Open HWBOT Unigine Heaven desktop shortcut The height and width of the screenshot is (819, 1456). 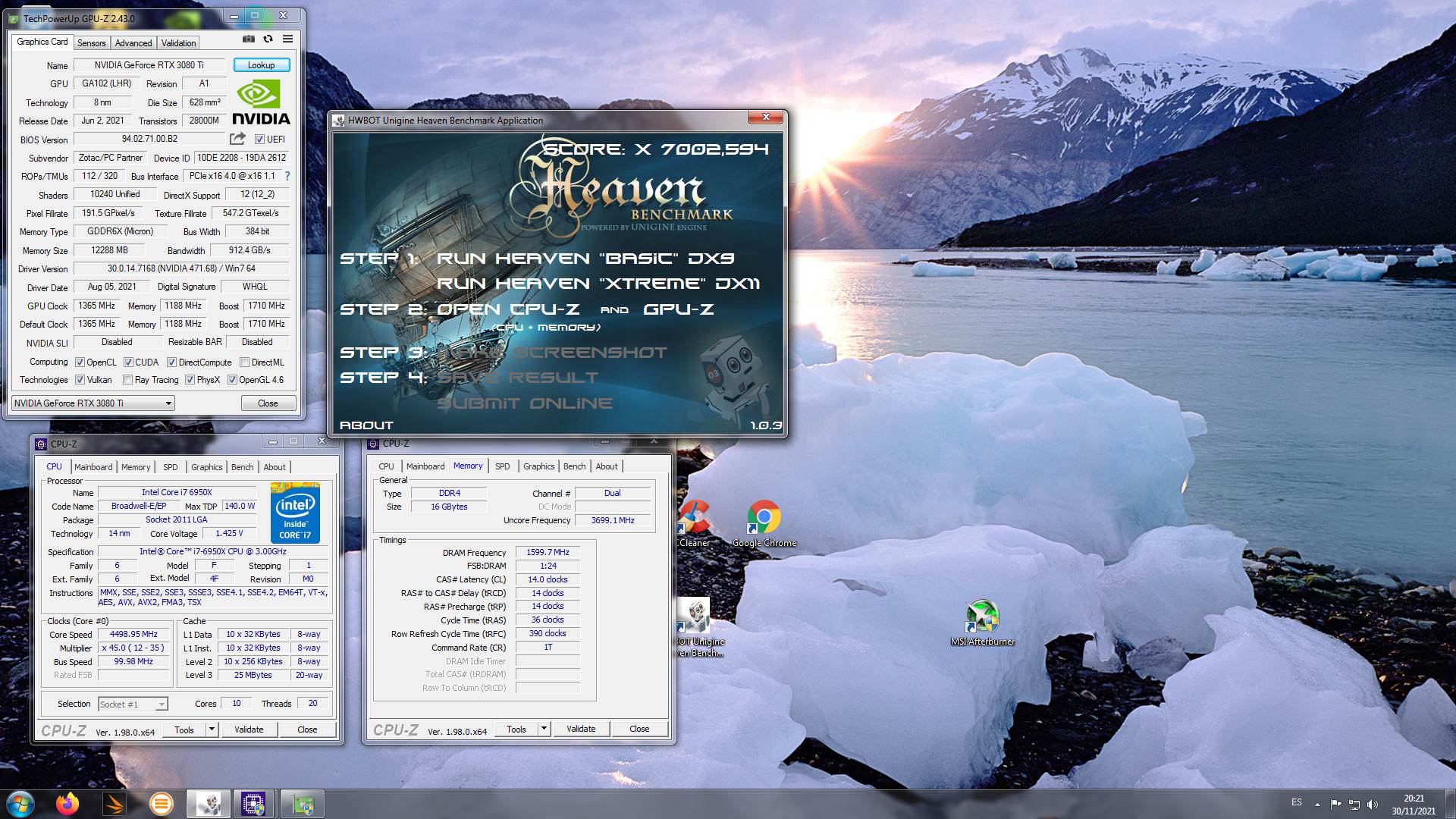698,627
